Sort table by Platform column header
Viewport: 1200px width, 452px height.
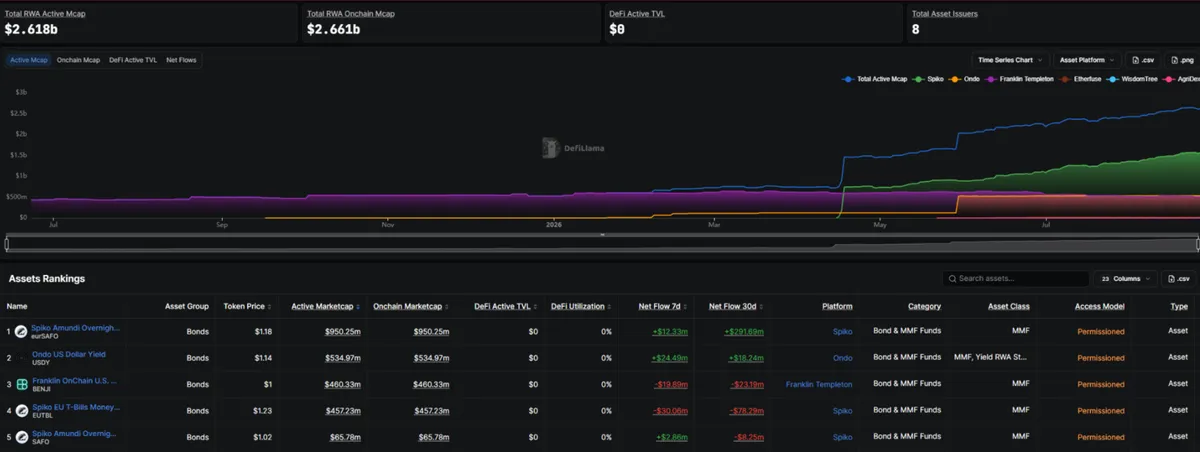pos(837,306)
